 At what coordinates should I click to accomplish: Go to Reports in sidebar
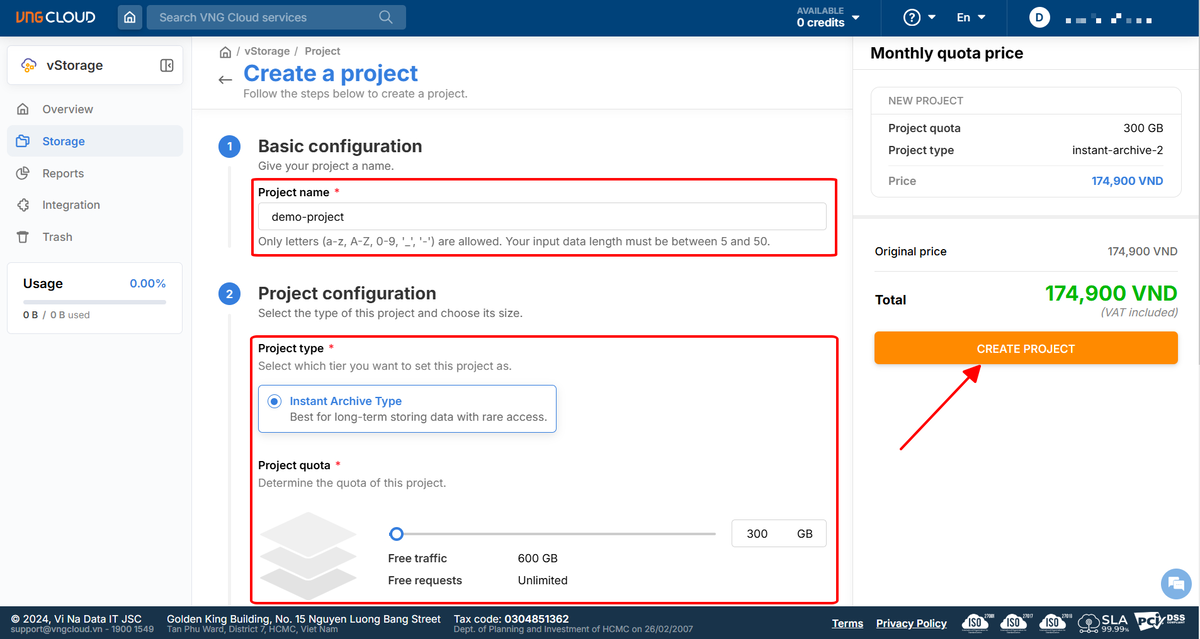click(63, 173)
